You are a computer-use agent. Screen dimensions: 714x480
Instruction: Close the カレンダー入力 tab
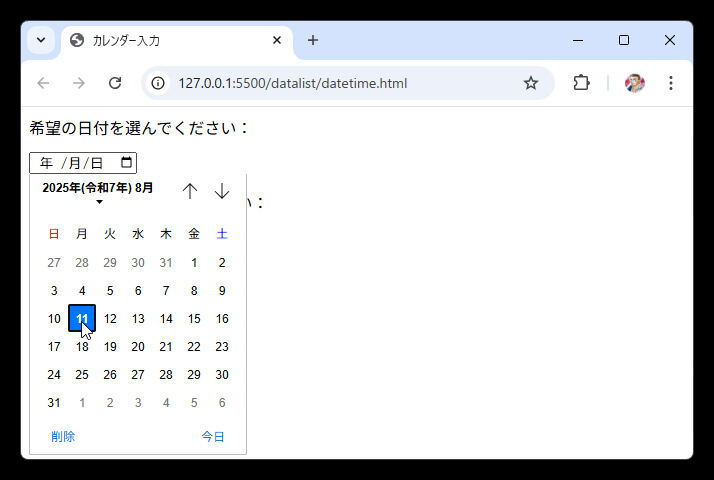277,41
